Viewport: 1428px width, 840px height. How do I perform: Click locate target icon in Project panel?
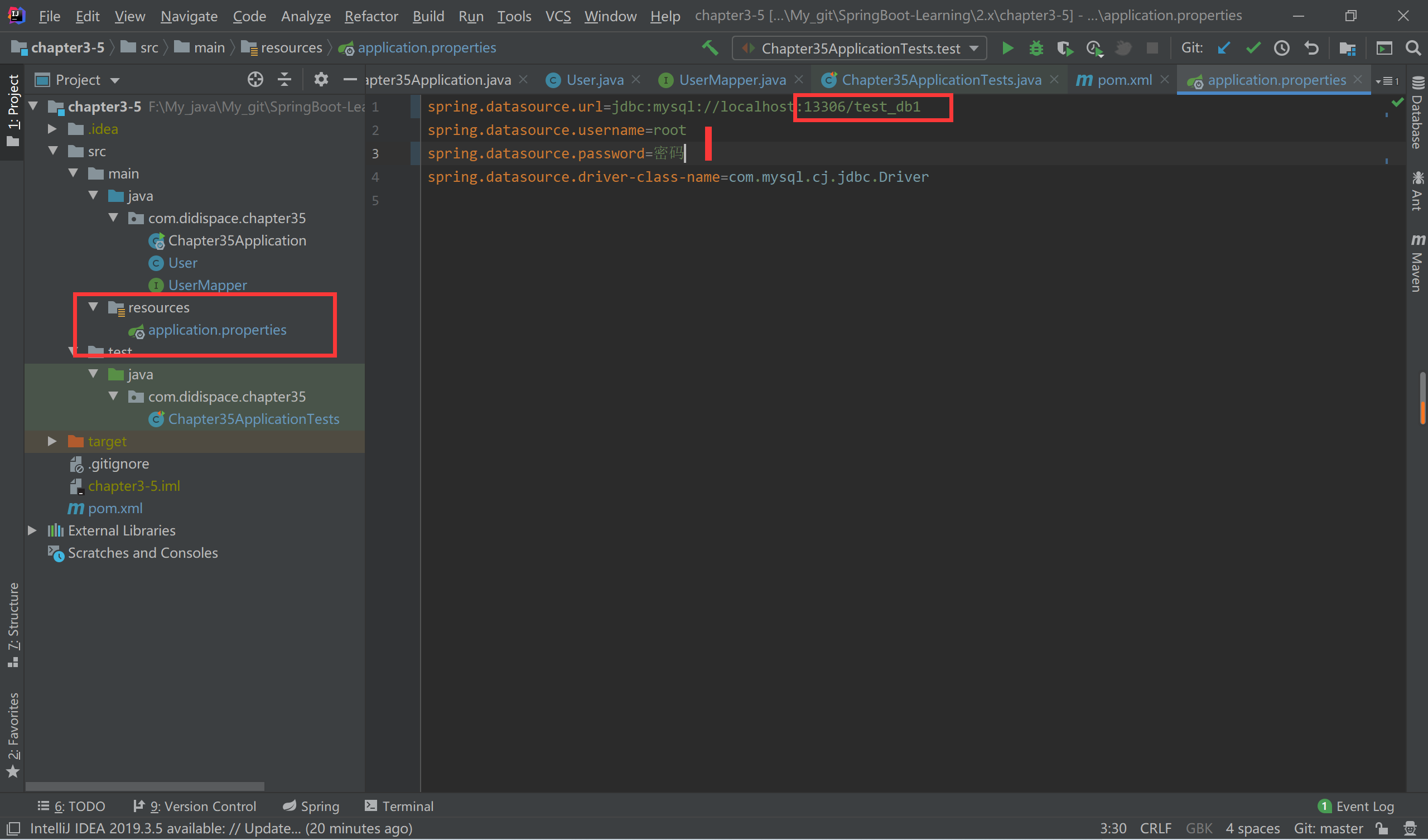(255, 80)
